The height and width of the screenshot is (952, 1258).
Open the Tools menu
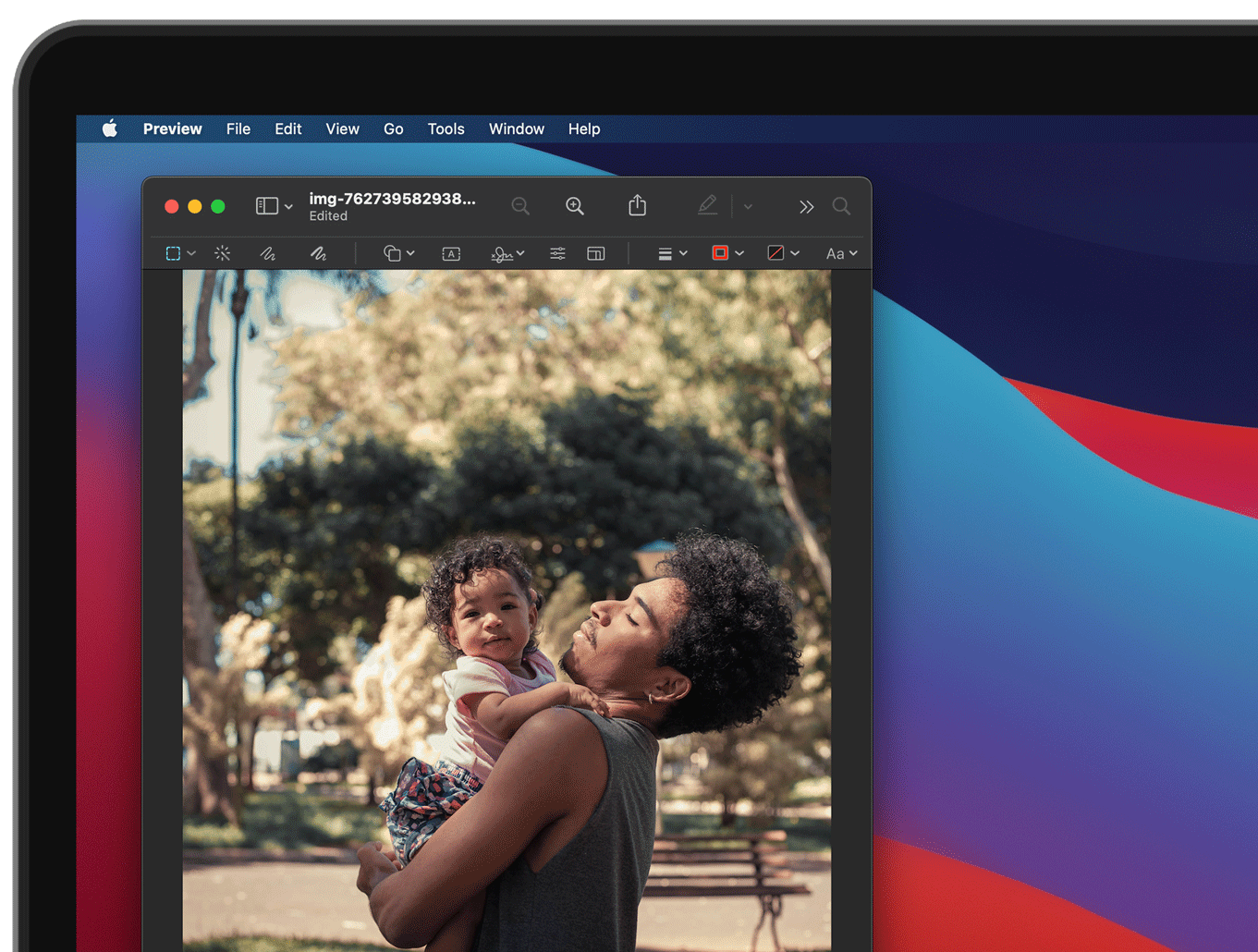(x=446, y=128)
